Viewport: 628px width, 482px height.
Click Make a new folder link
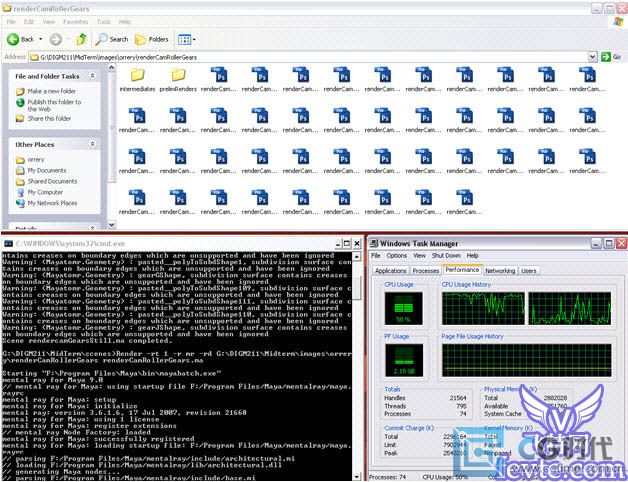click(51, 91)
